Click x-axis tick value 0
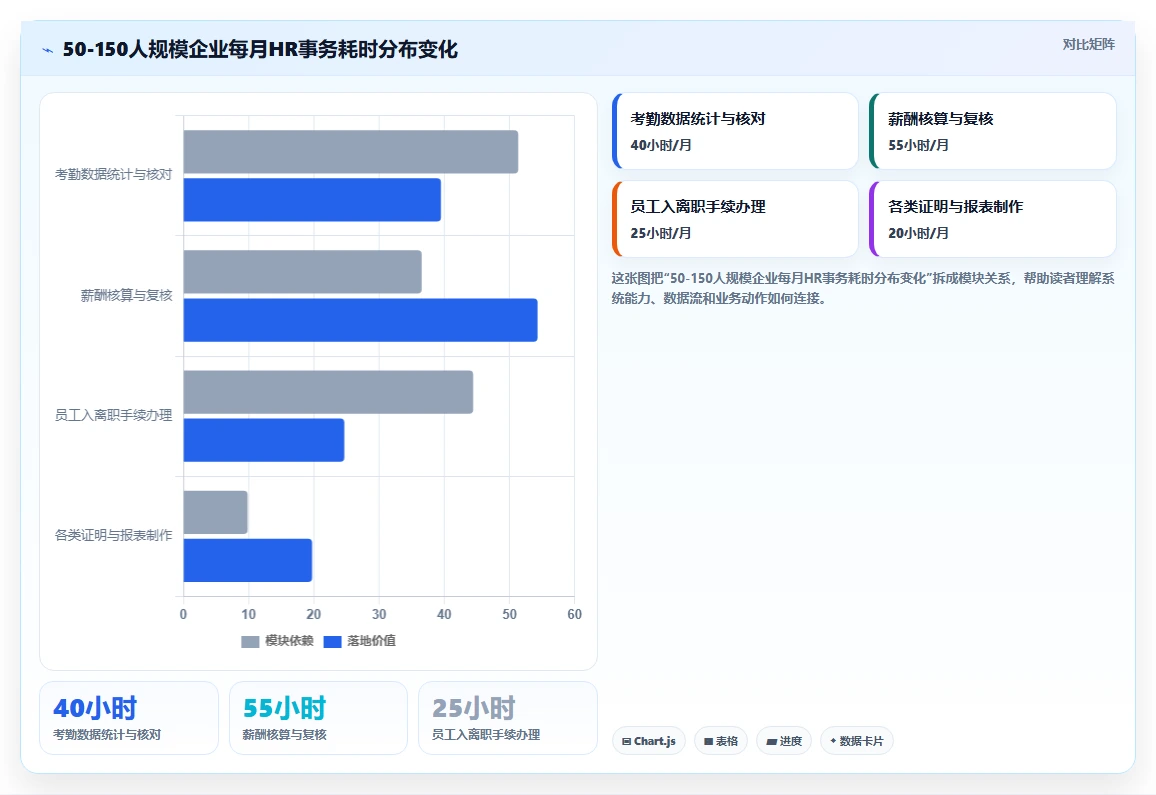The height and width of the screenshot is (795, 1156). click(x=184, y=614)
